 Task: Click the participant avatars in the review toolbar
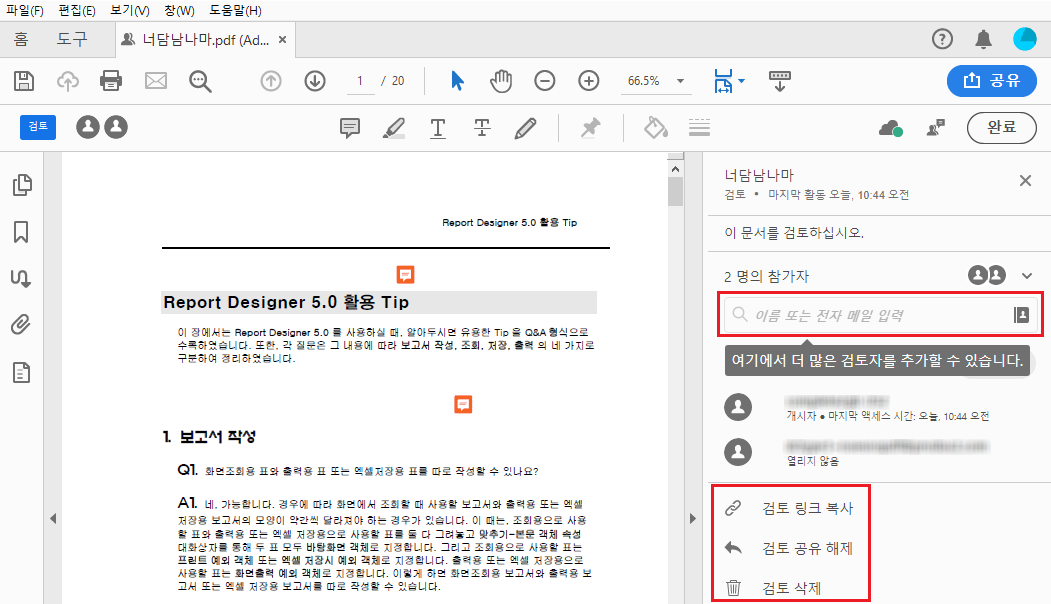102,127
